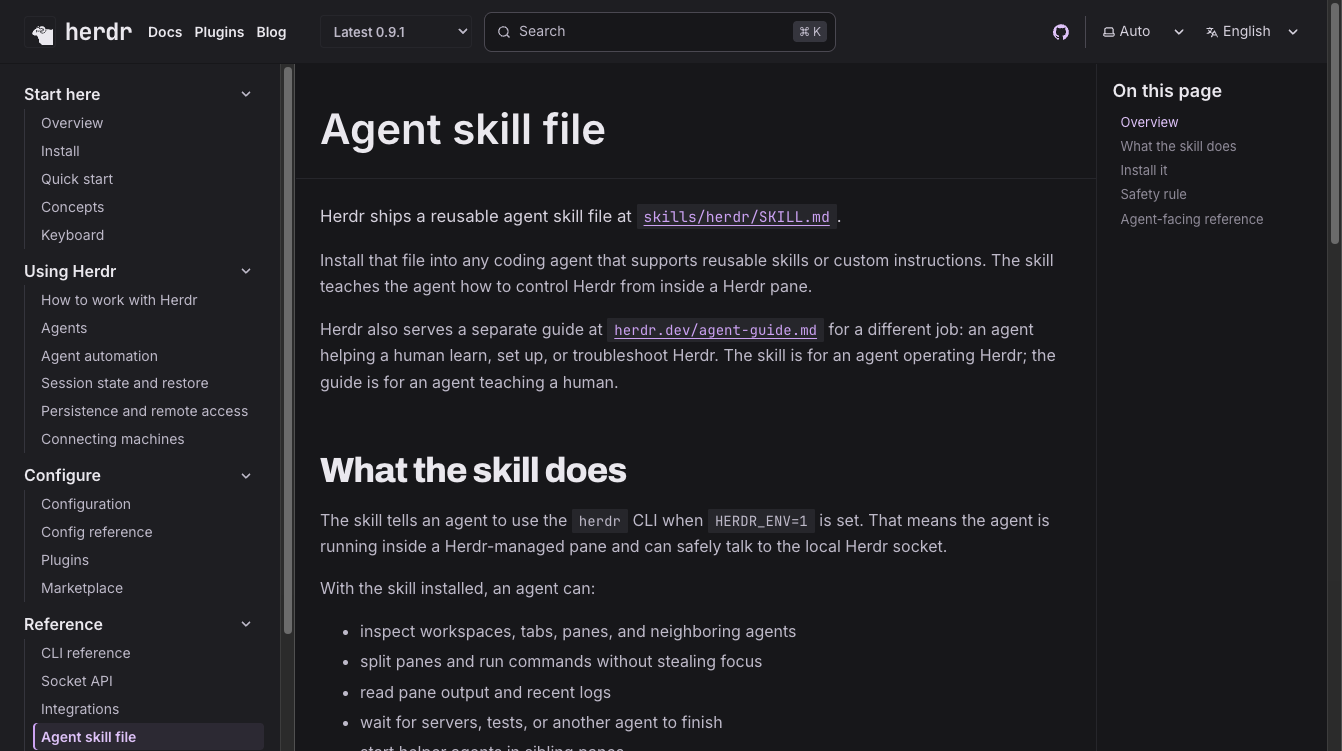Jump to Overview in On this page
The image size is (1342, 751).
[x=1149, y=122]
